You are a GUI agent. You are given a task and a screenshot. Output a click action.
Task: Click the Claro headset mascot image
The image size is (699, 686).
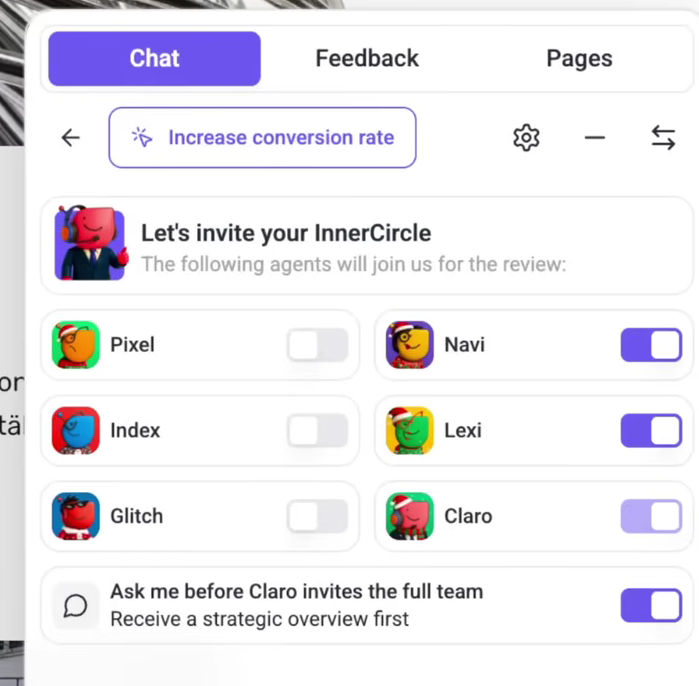click(x=90, y=243)
